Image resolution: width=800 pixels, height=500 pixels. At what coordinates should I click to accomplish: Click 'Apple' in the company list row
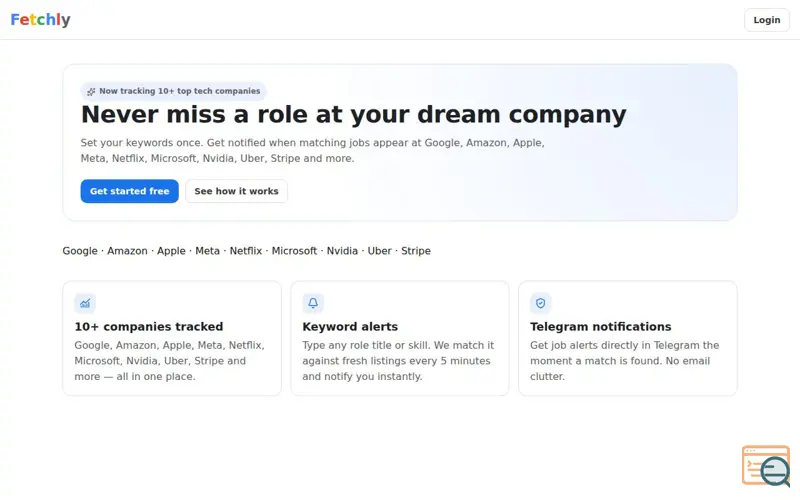click(x=171, y=251)
